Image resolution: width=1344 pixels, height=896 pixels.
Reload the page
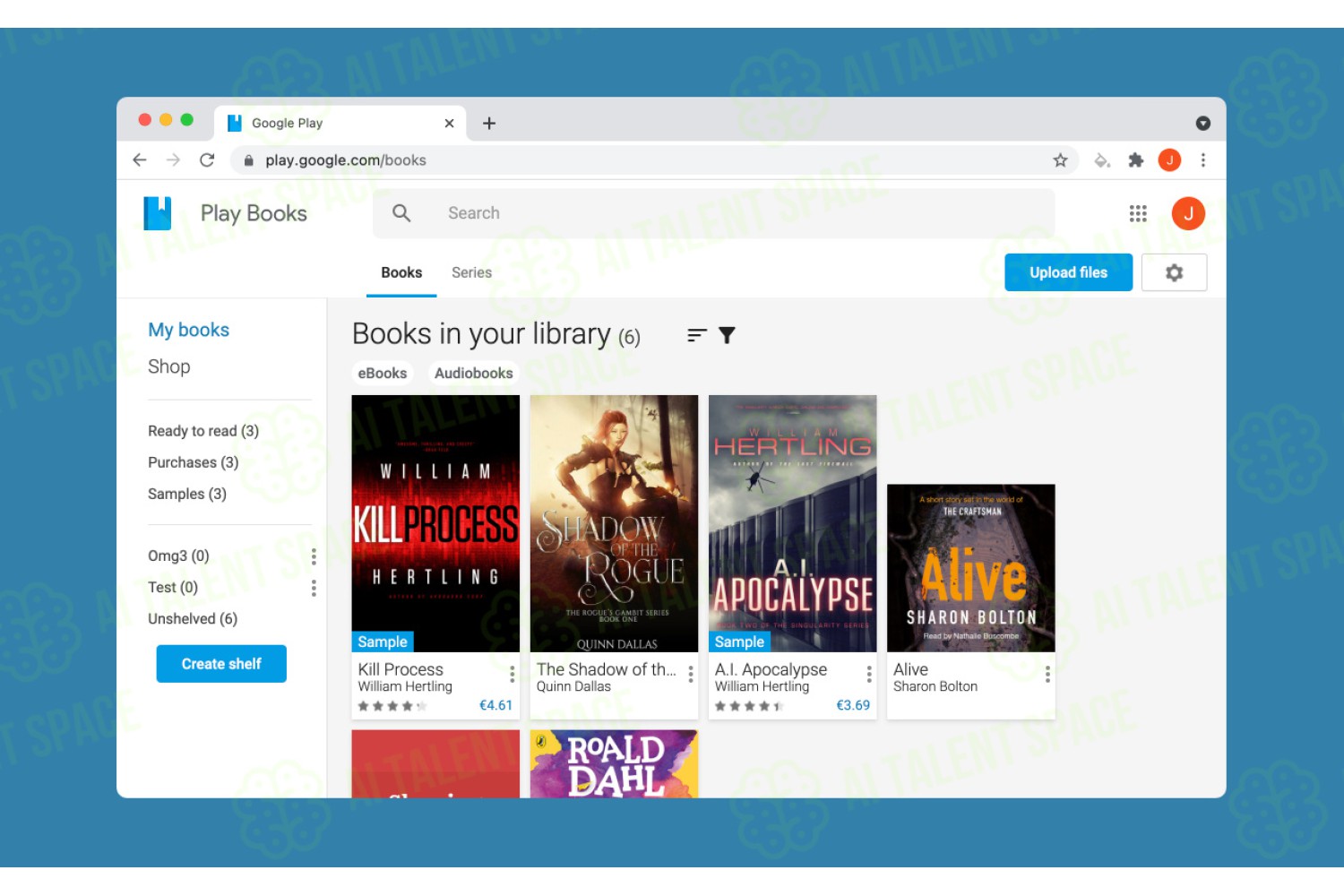pyautogui.click(x=207, y=160)
